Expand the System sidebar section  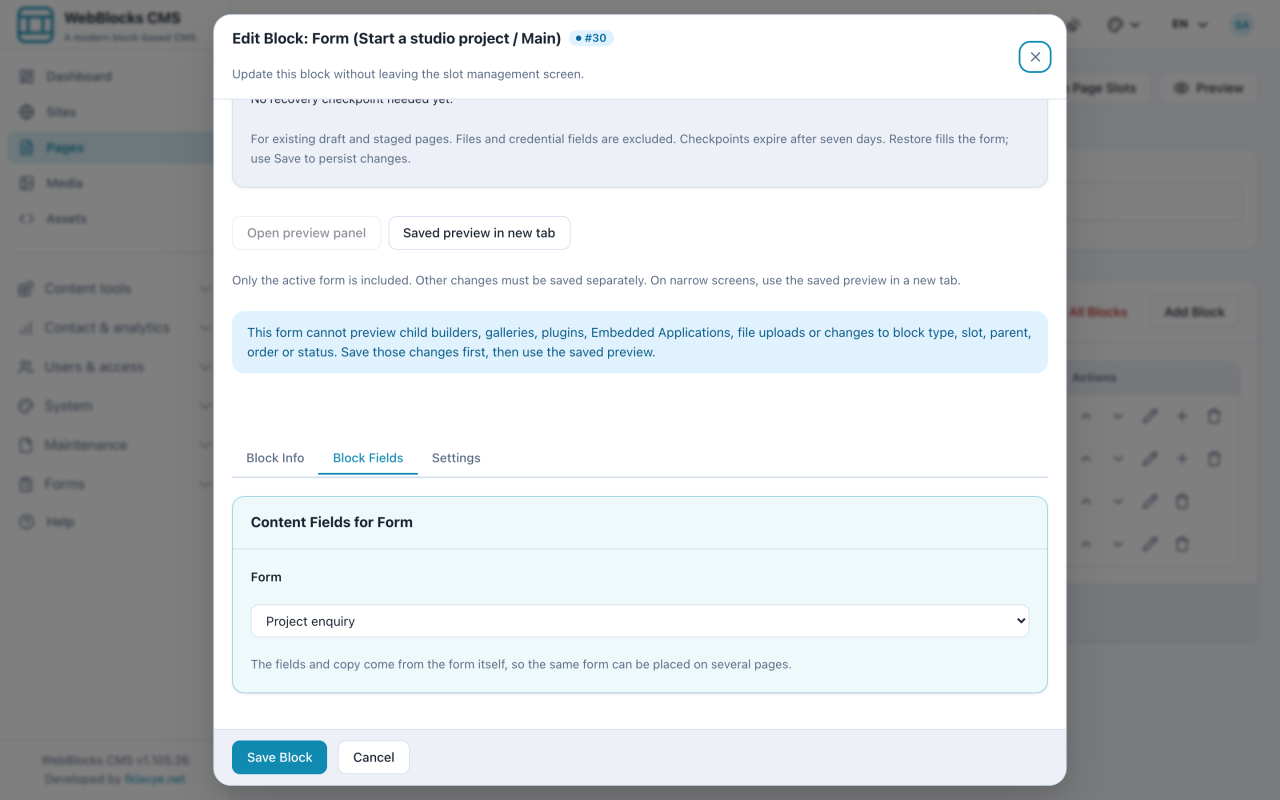point(115,406)
